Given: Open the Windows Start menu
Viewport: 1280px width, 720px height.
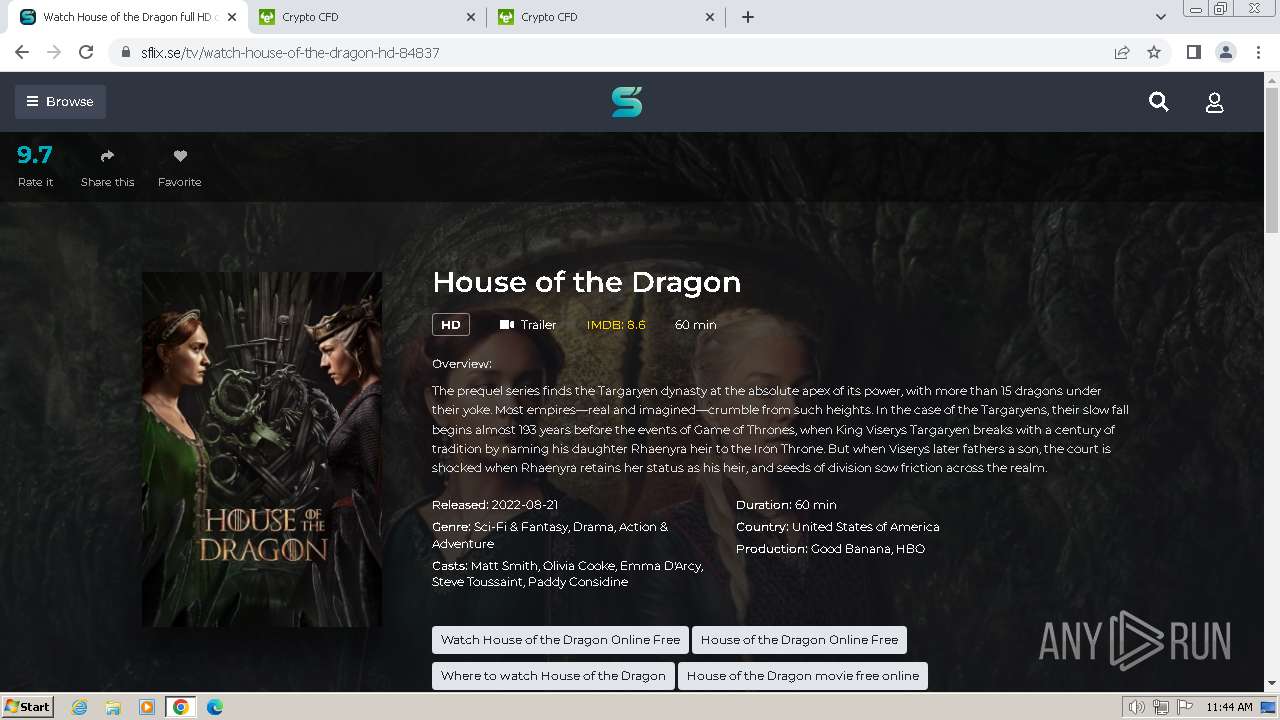Looking at the screenshot, I should click(x=28, y=706).
